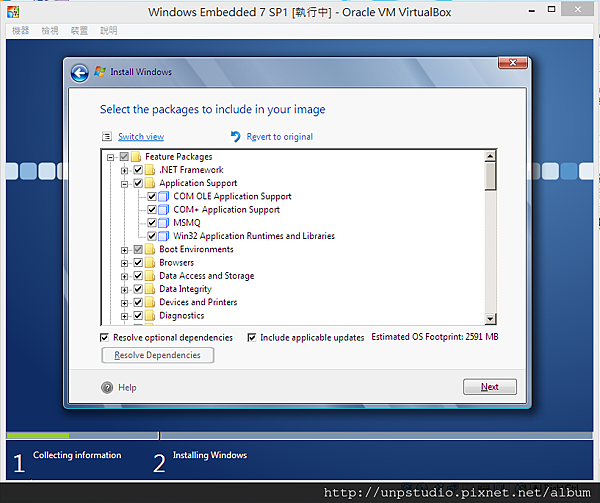Open the 說明 menu in VirtualBox
Viewport: 600px width, 503px height.
(x=109, y=31)
